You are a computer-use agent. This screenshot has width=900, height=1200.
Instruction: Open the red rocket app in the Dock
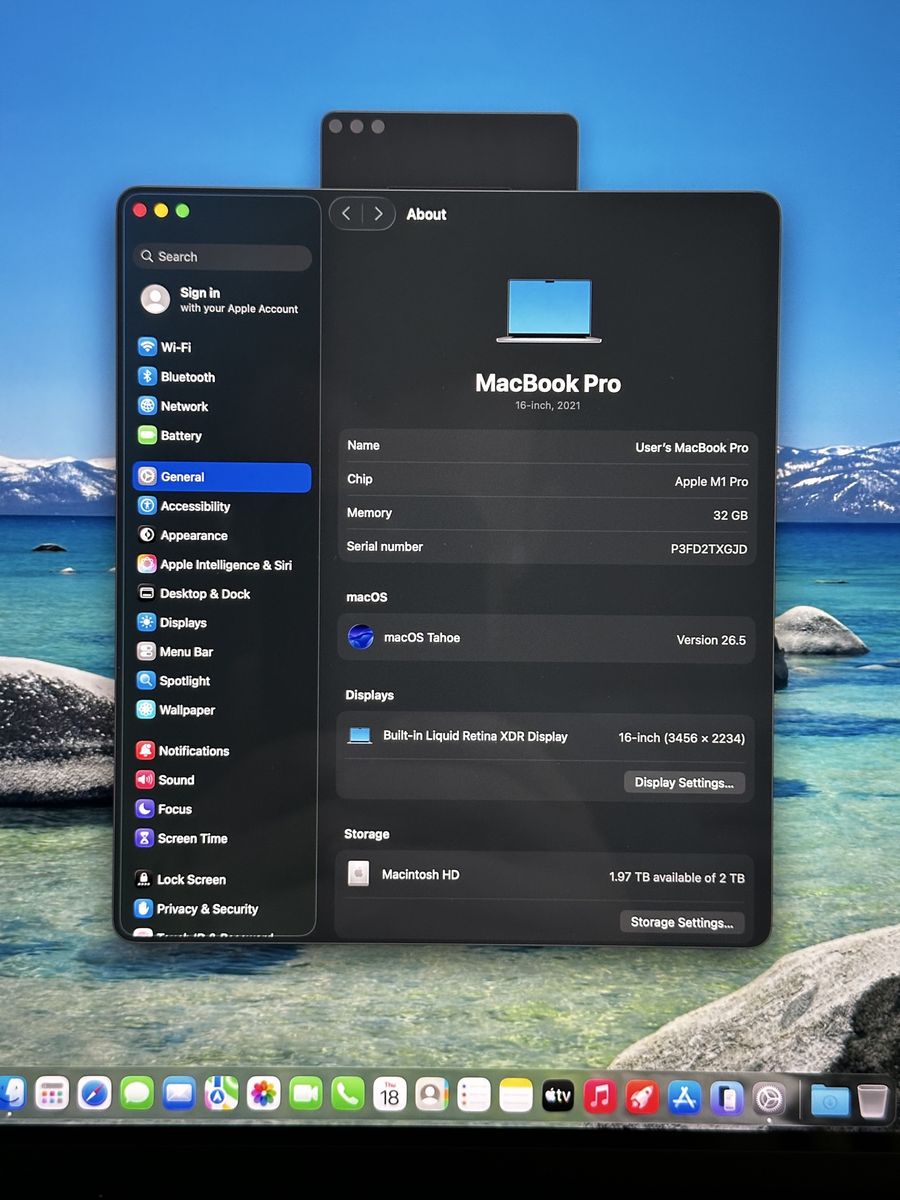point(642,1097)
